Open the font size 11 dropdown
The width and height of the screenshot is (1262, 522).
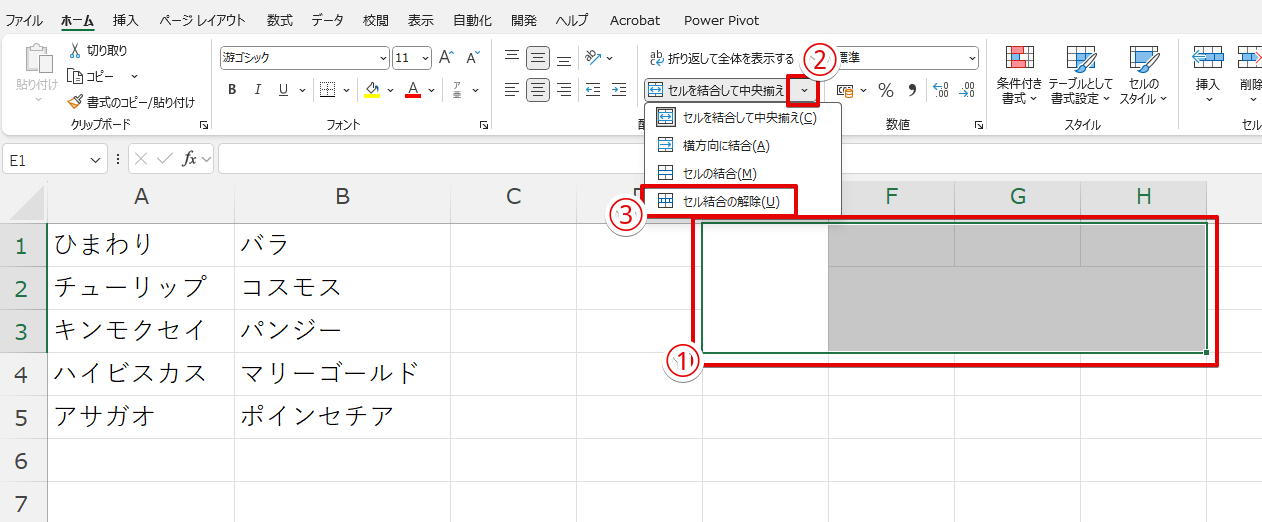click(426, 58)
